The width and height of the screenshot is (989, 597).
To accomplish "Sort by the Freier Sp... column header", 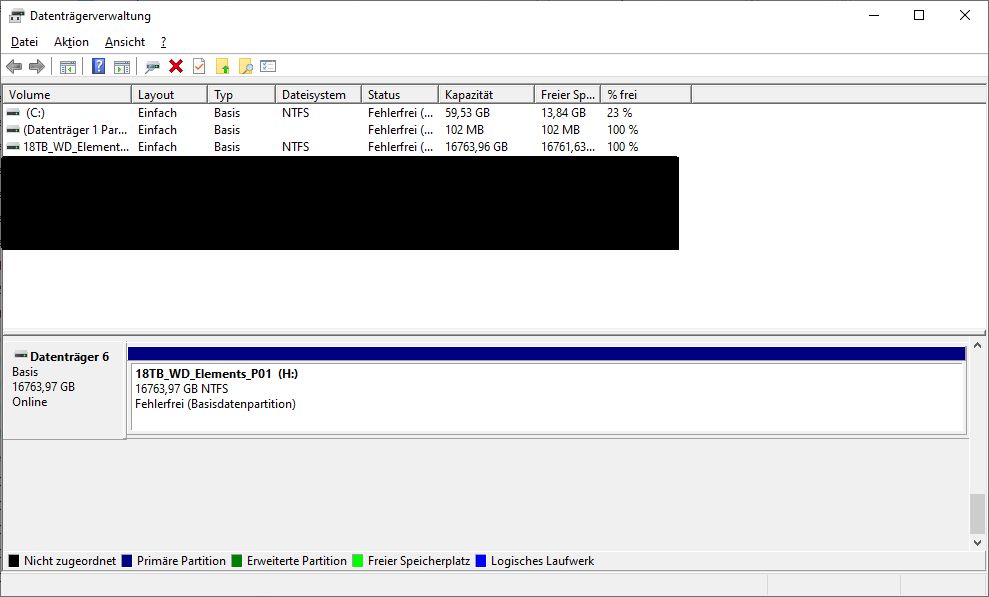I will (567, 95).
